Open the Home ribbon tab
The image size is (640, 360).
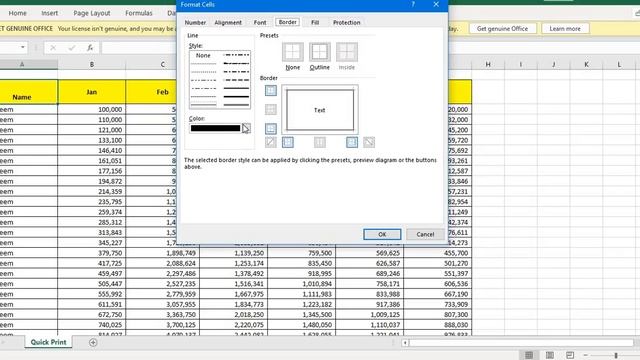tap(18, 13)
